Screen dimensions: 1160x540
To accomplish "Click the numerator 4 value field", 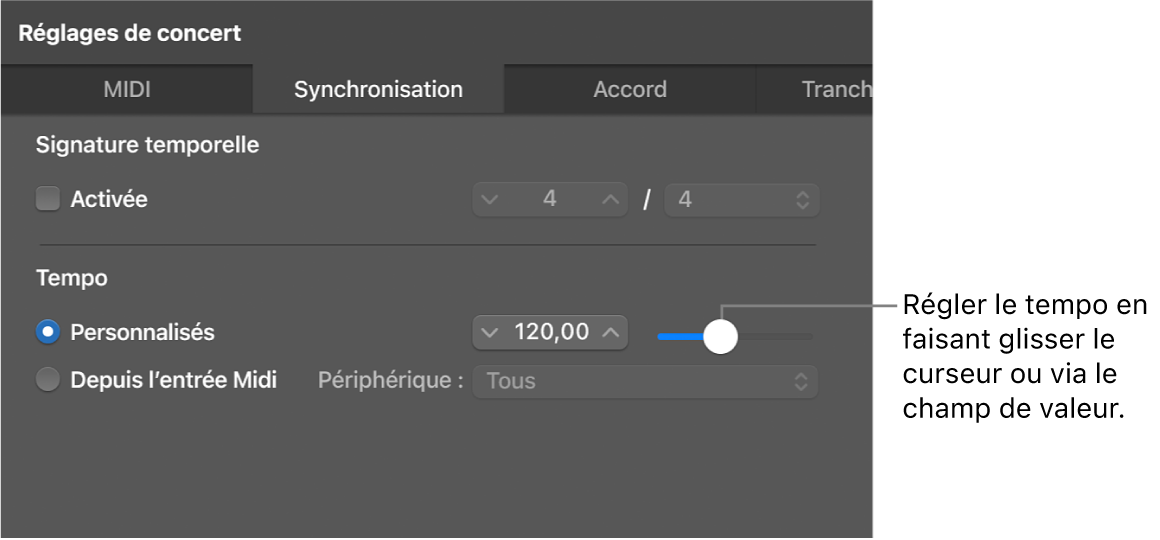I will click(x=549, y=200).
